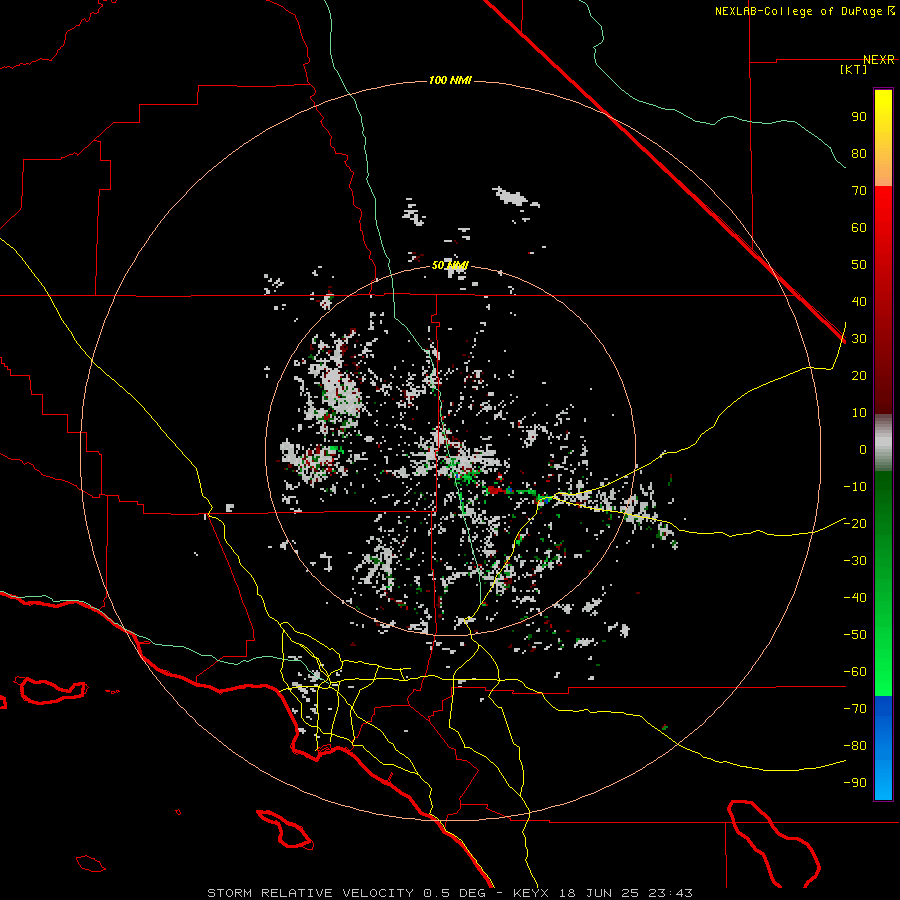Screen dimensions: 900x900
Task: Click the -10 value on the velocity scale
Action: coord(855,487)
